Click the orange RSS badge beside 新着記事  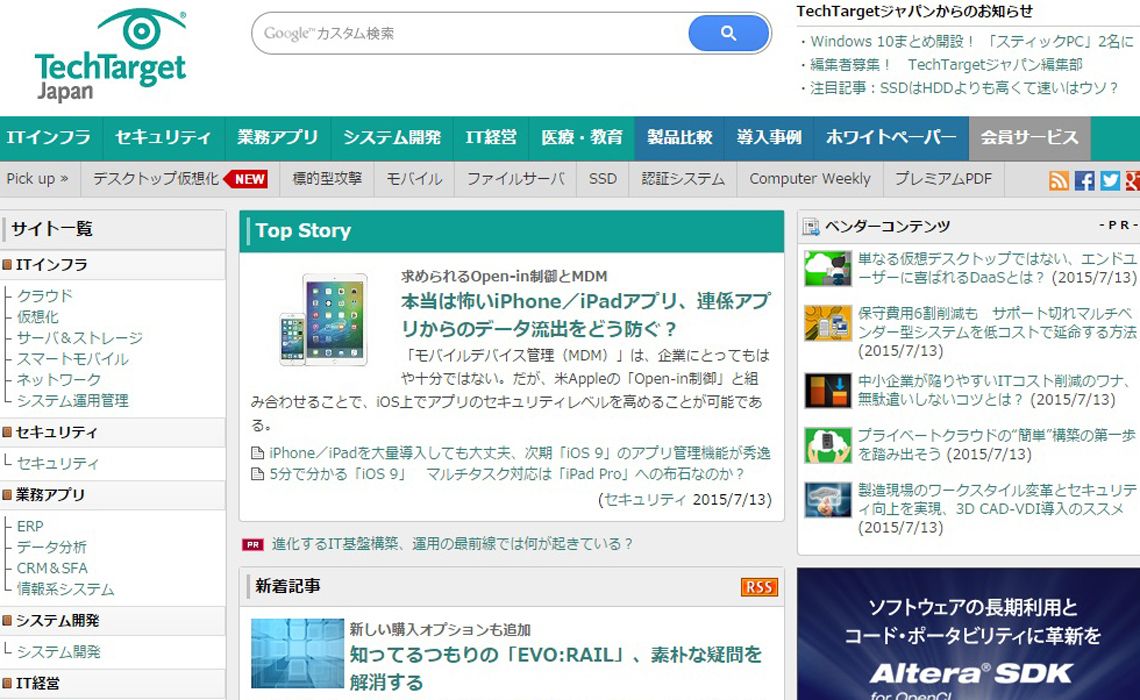tap(759, 587)
